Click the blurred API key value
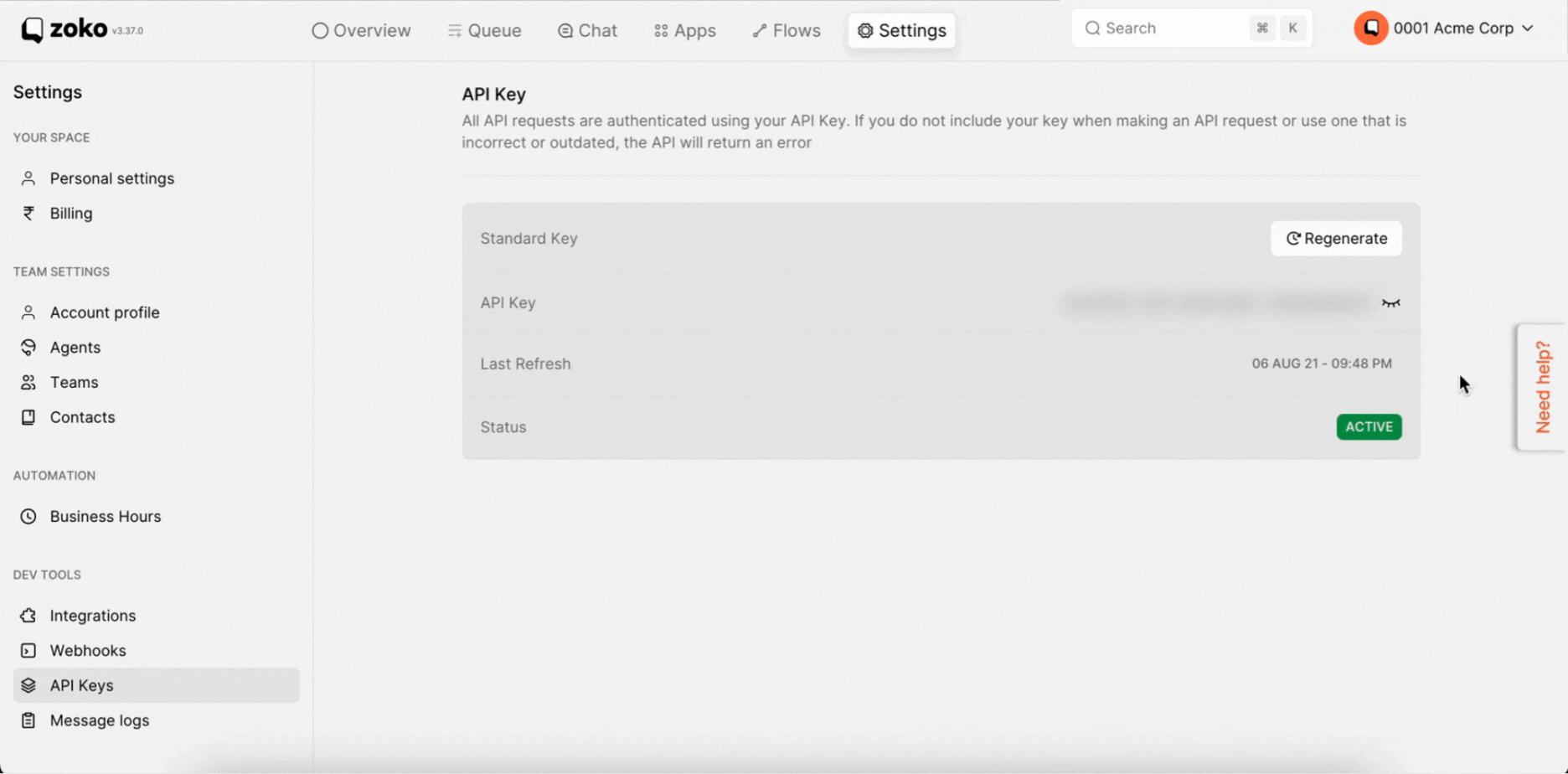Viewport: 1568px width, 774px height. [1216, 303]
